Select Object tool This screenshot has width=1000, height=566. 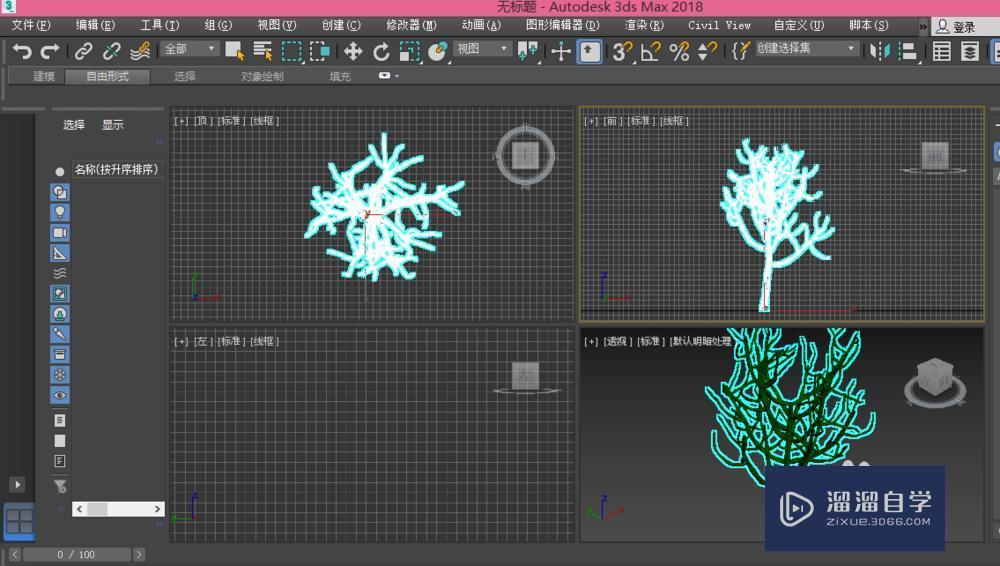(x=235, y=50)
